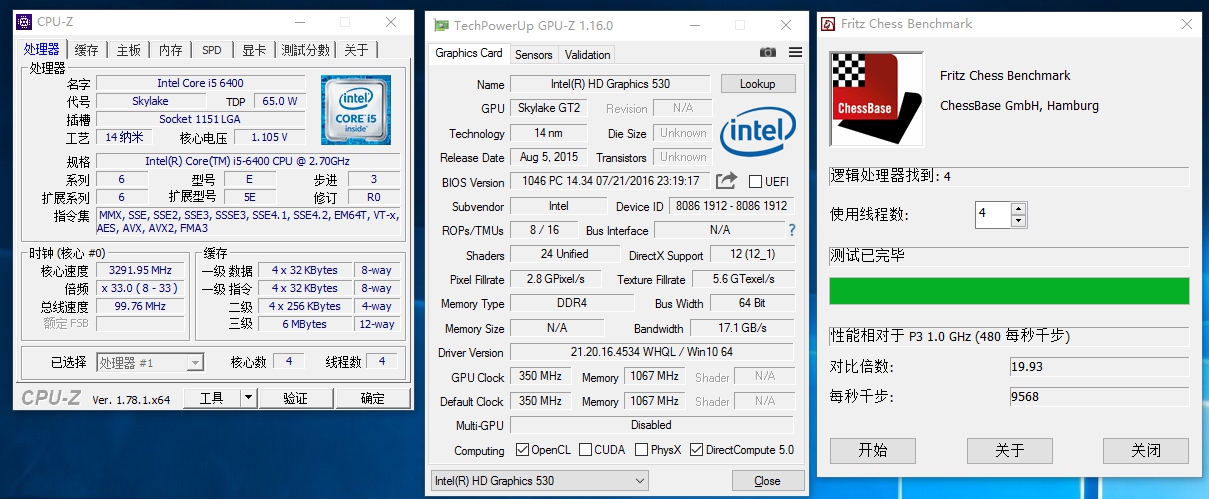Click the 99.76 MHz bus speed value
Viewport: 1209px width, 499px height.
point(140,306)
